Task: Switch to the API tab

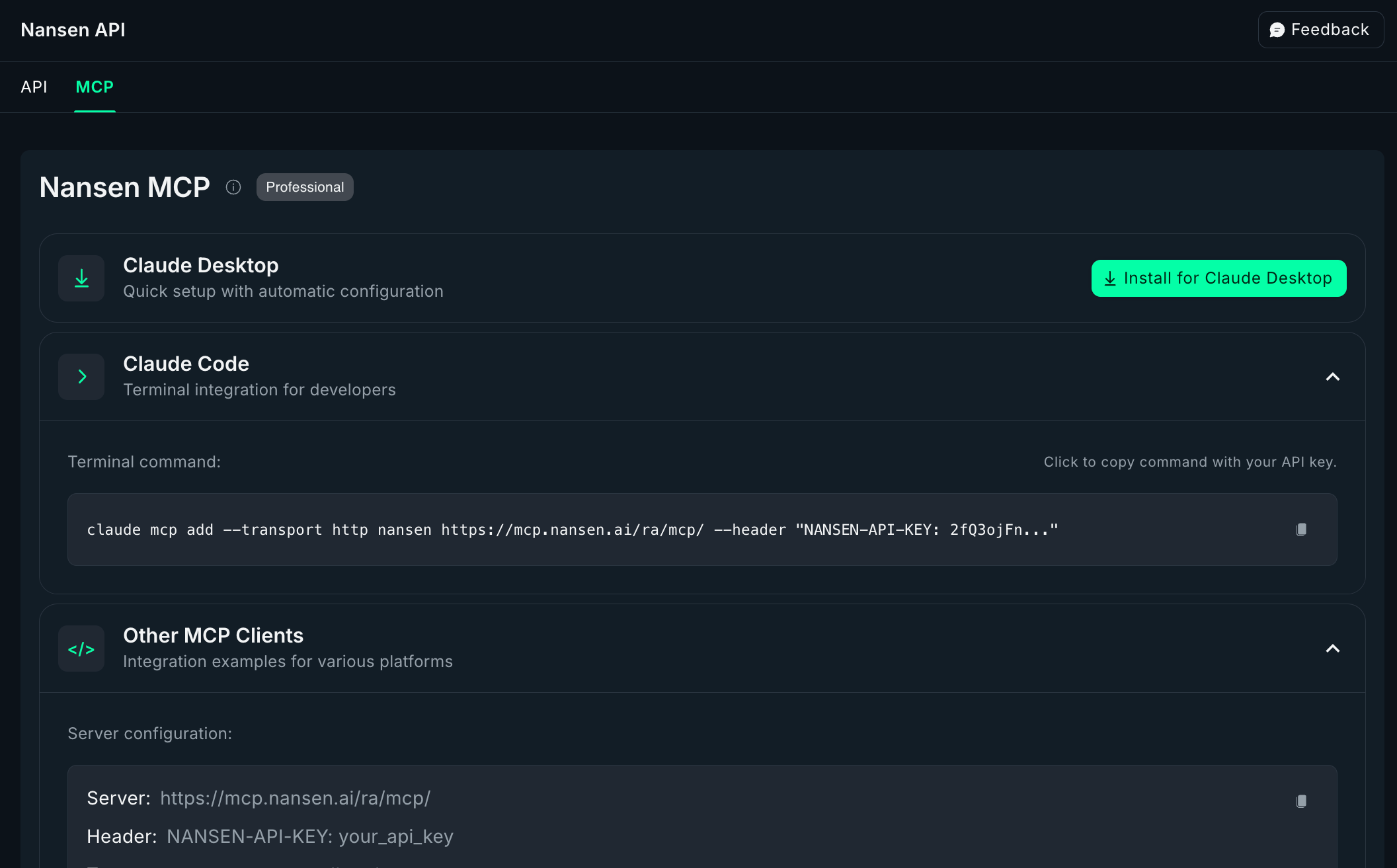Action: coord(34,87)
